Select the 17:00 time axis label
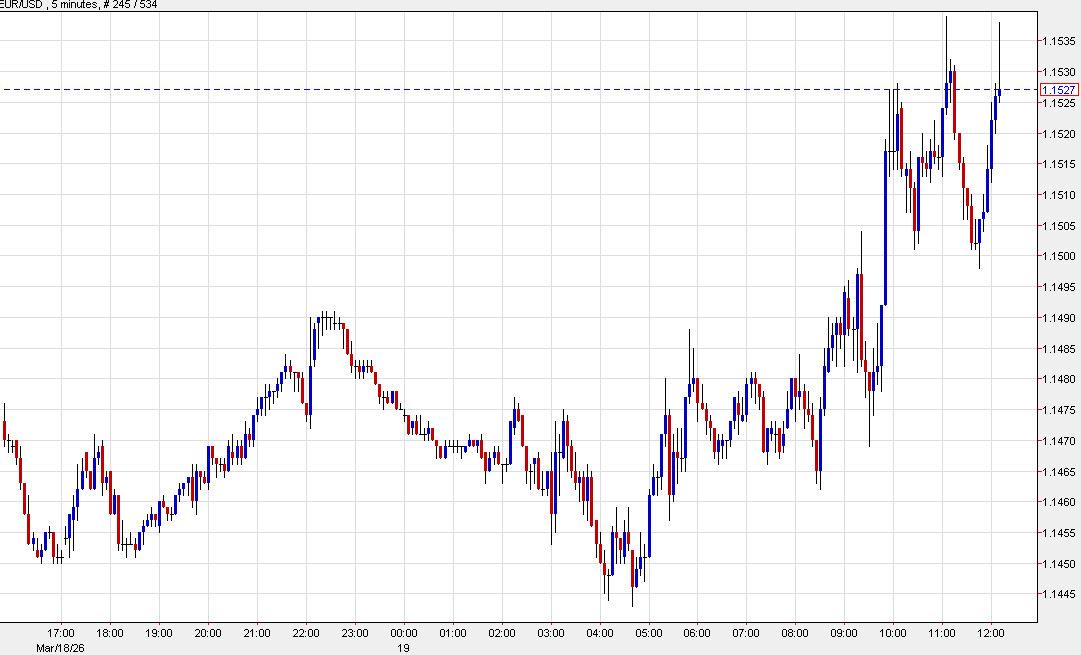This screenshot has width=1081, height=655. click(x=61, y=631)
